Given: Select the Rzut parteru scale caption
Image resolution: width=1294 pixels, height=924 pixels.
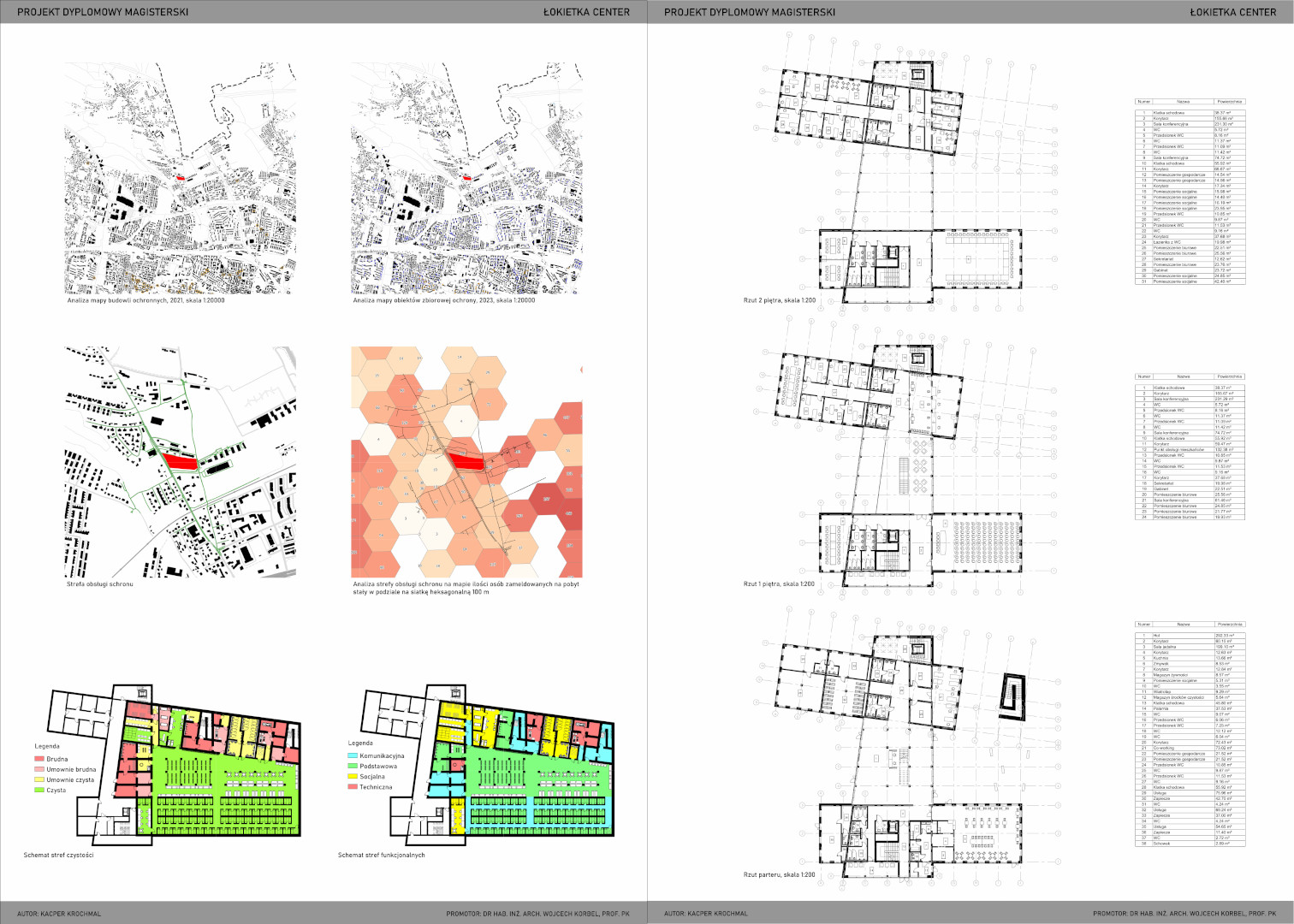Looking at the screenshot, I should click(779, 875).
